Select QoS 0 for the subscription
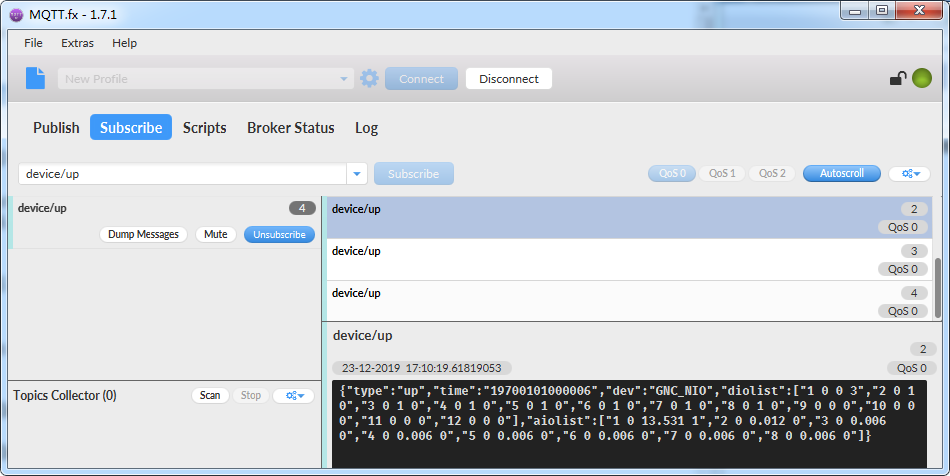The image size is (950, 476). 671,174
